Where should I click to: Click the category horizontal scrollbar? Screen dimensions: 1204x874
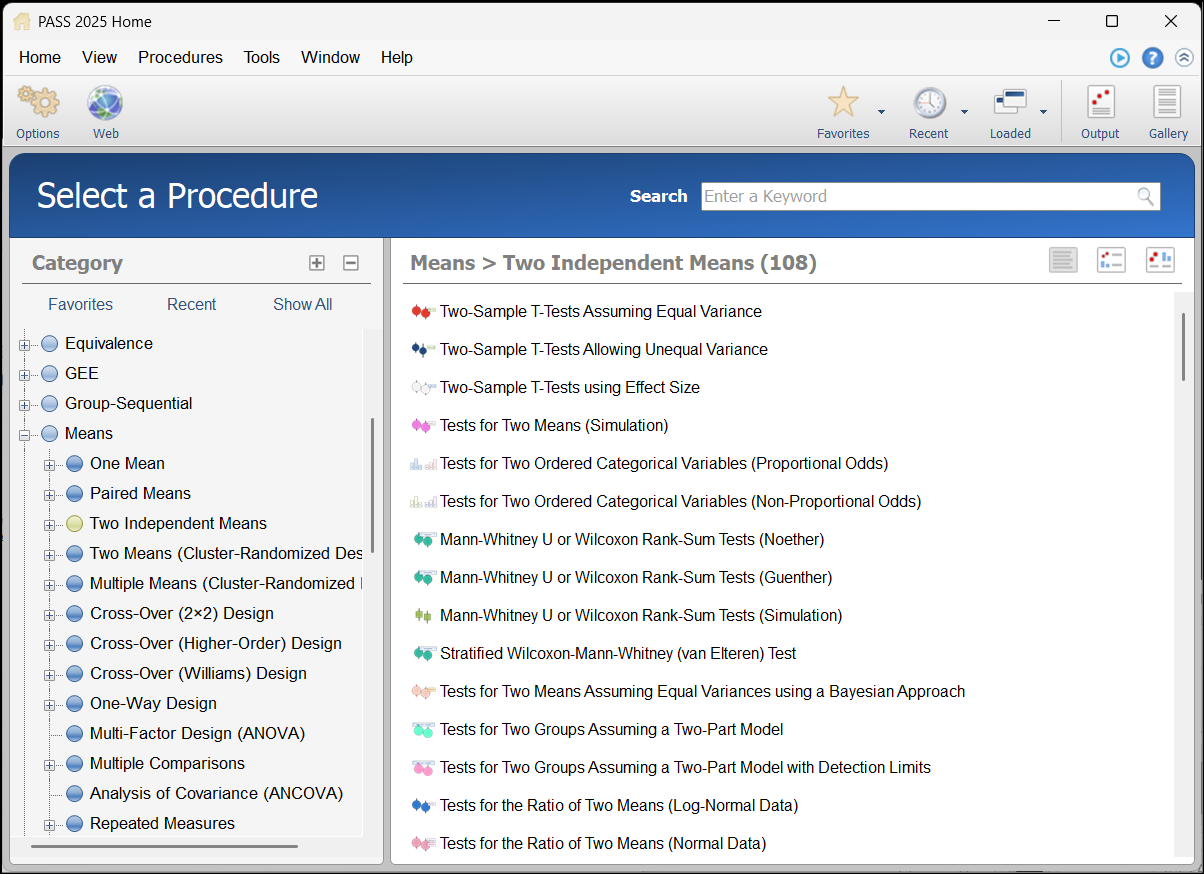point(164,847)
